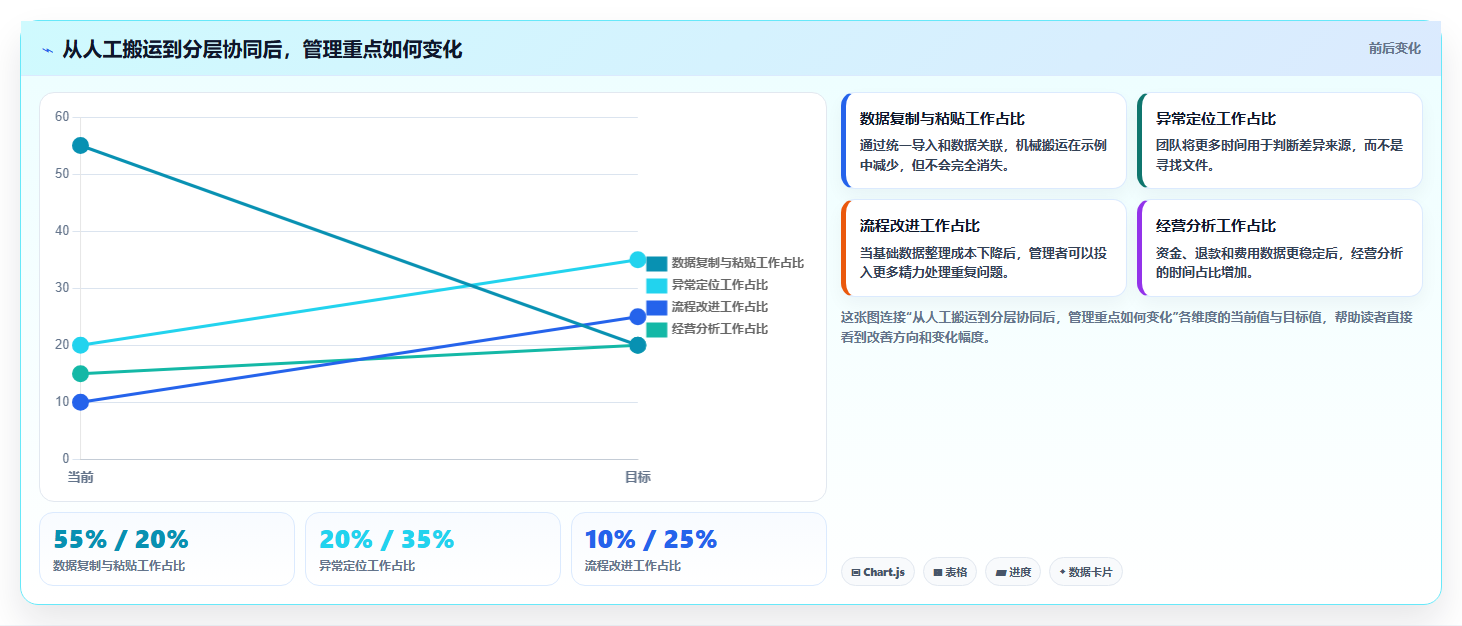Select the 55 data point at 当前
This screenshot has width=1462, height=626.
coord(80,145)
